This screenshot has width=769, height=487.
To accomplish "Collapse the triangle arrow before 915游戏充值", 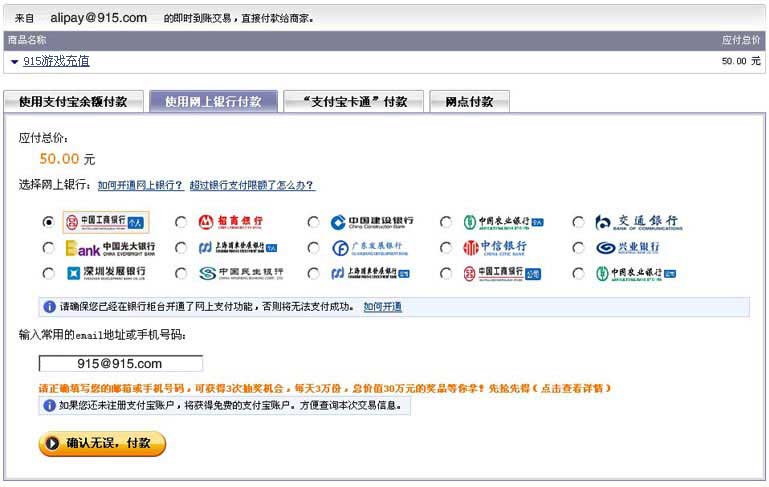I will tap(14, 62).
